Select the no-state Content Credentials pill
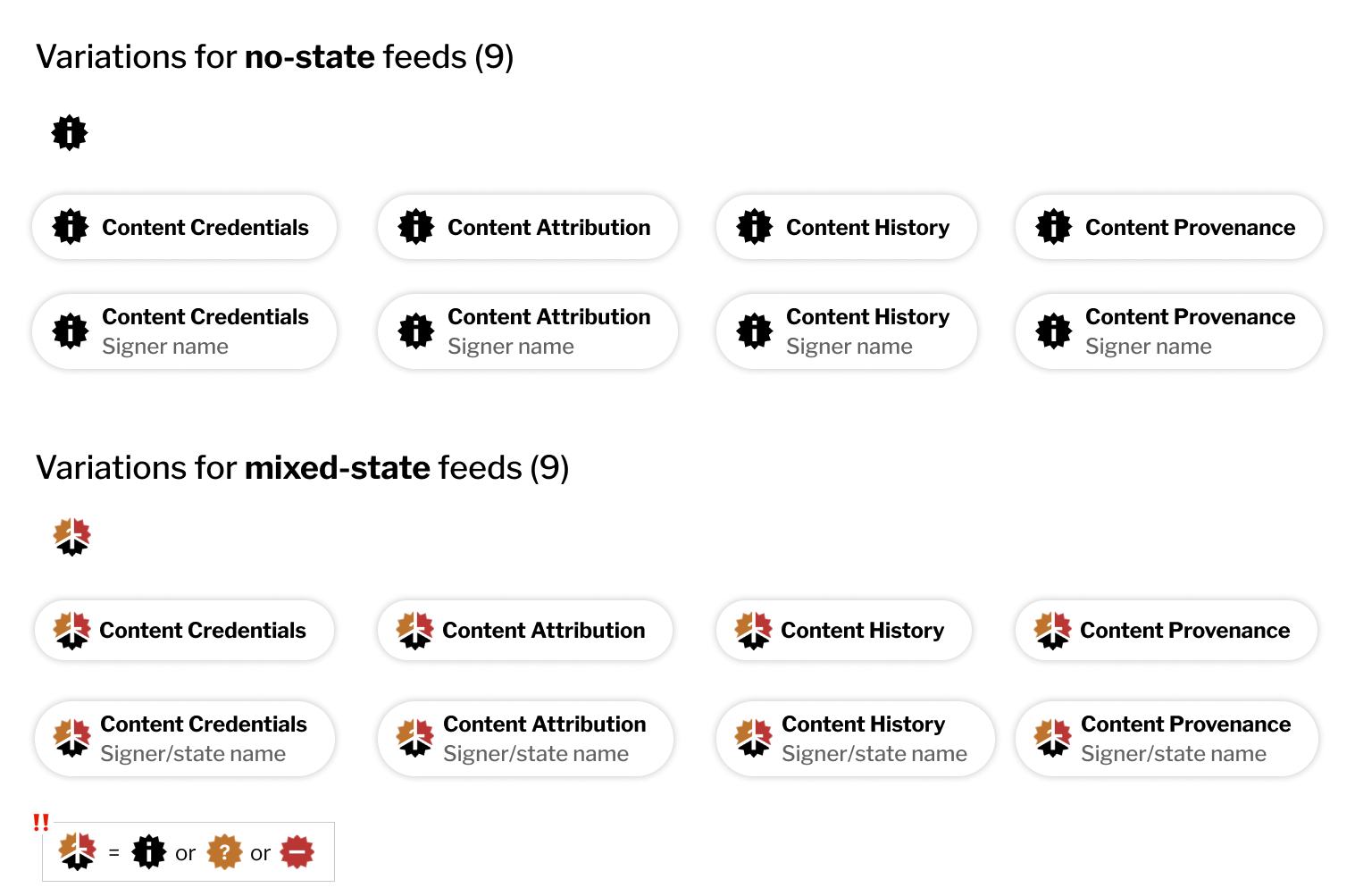The height and width of the screenshot is (896, 1355). [x=185, y=227]
